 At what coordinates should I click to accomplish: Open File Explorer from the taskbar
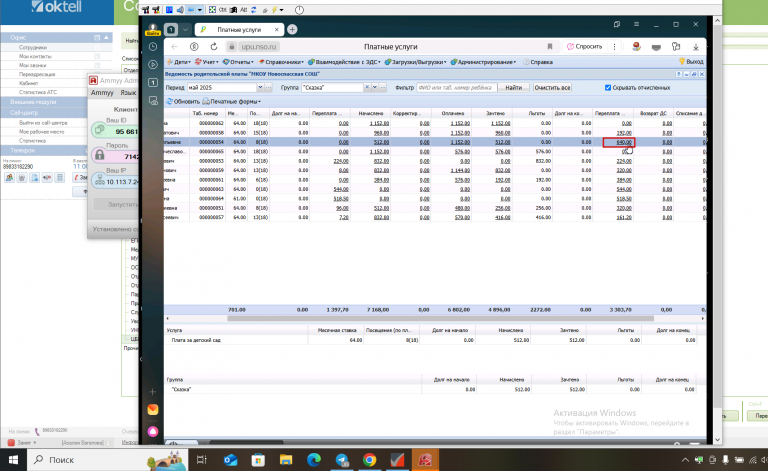coord(286,460)
